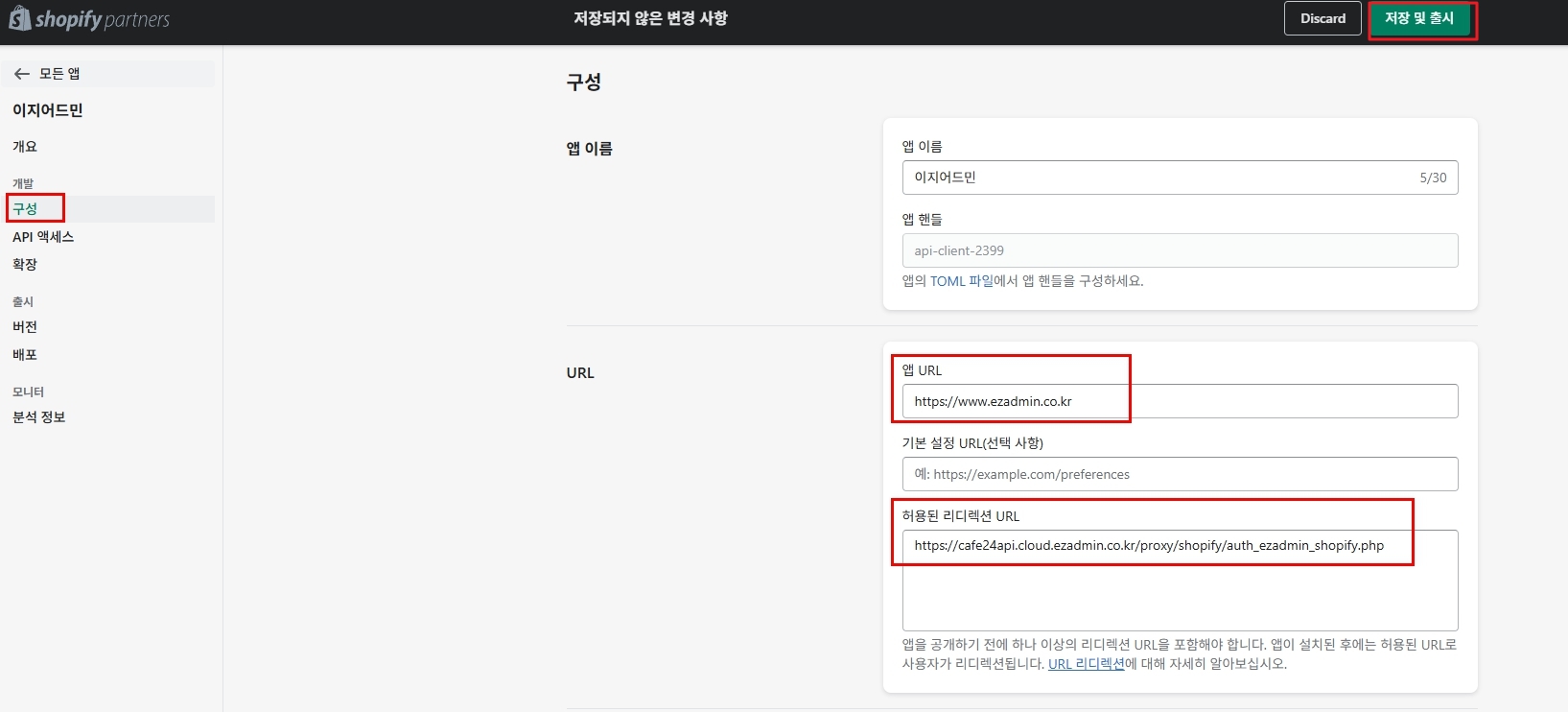Open the API 액세스 section
Viewport: 1568px width, 712px height.
coord(43,237)
